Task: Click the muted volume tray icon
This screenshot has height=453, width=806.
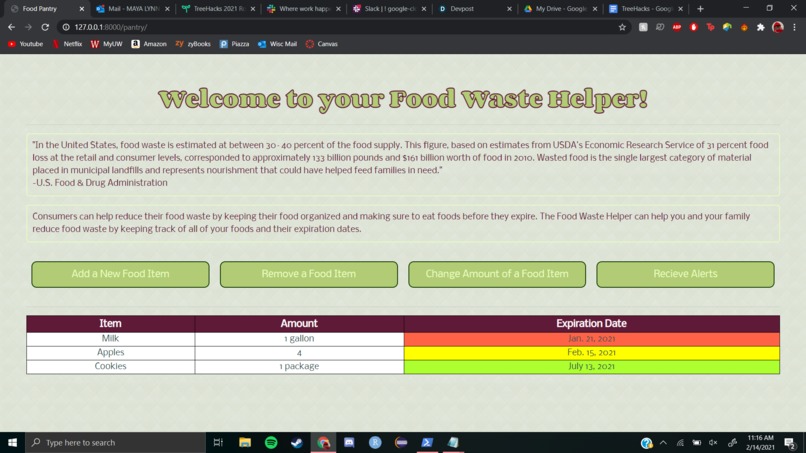Action: (x=713, y=442)
